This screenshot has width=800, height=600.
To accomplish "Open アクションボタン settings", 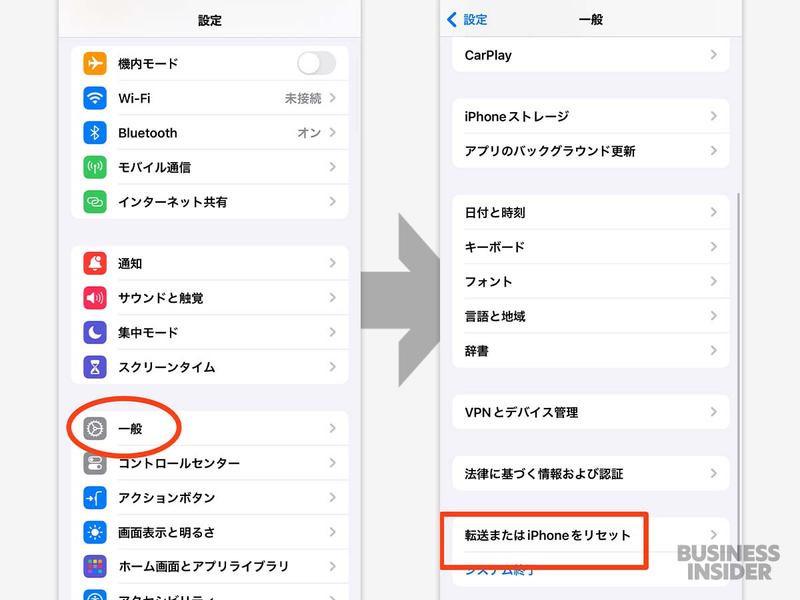I will coord(210,498).
